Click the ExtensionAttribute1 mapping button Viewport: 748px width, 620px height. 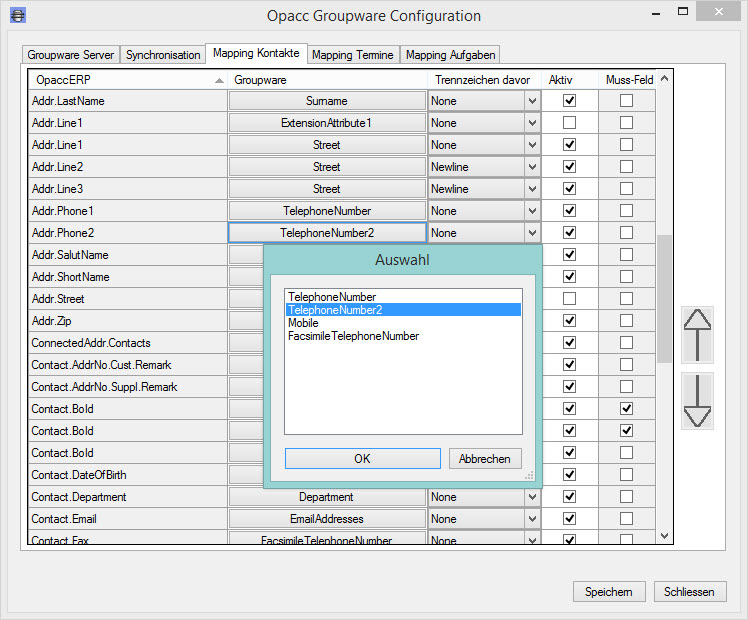click(327, 123)
